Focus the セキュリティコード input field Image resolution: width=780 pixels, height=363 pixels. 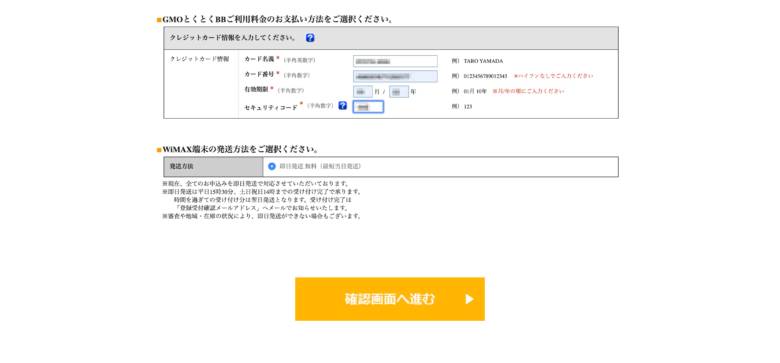tap(368, 107)
